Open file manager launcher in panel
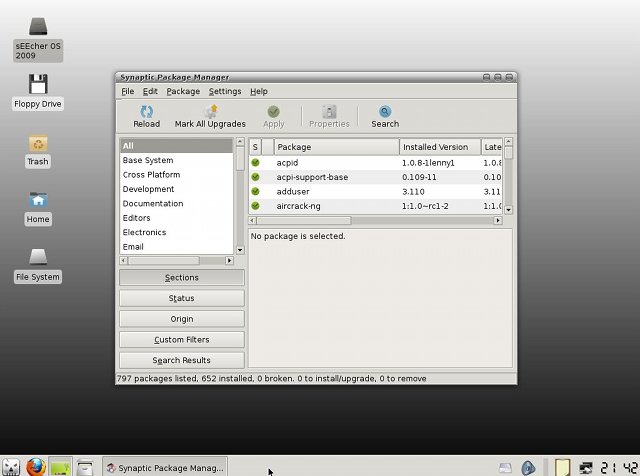Image resolution: width=640 pixels, height=476 pixels. point(85,467)
